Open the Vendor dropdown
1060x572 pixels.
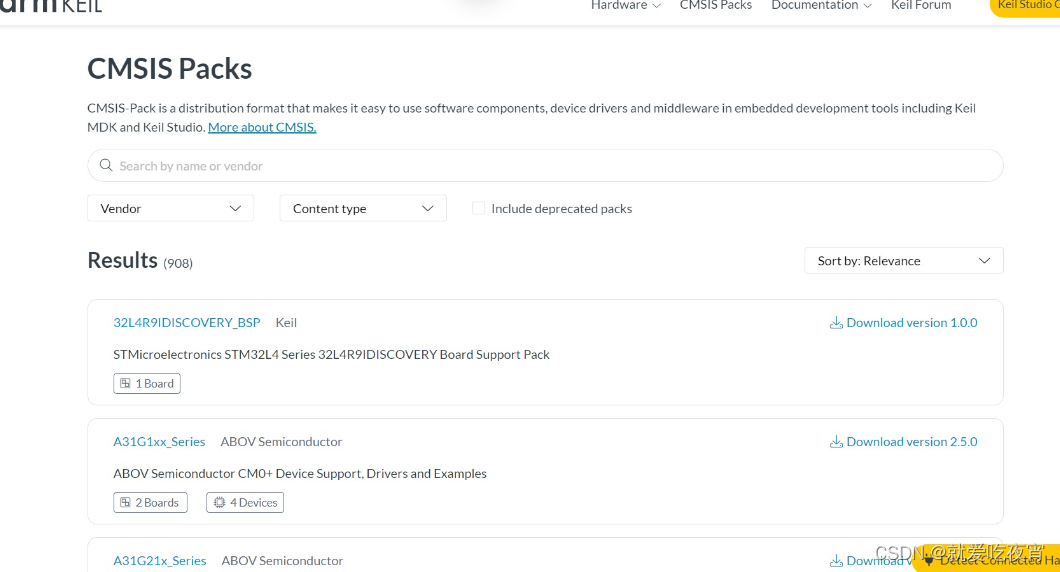click(170, 208)
